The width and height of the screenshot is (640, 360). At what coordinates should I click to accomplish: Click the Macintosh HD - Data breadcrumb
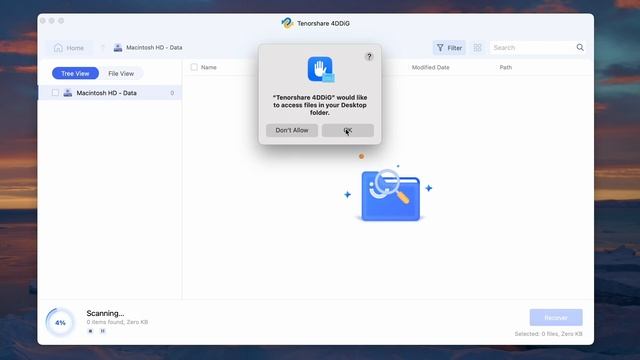tap(148, 48)
